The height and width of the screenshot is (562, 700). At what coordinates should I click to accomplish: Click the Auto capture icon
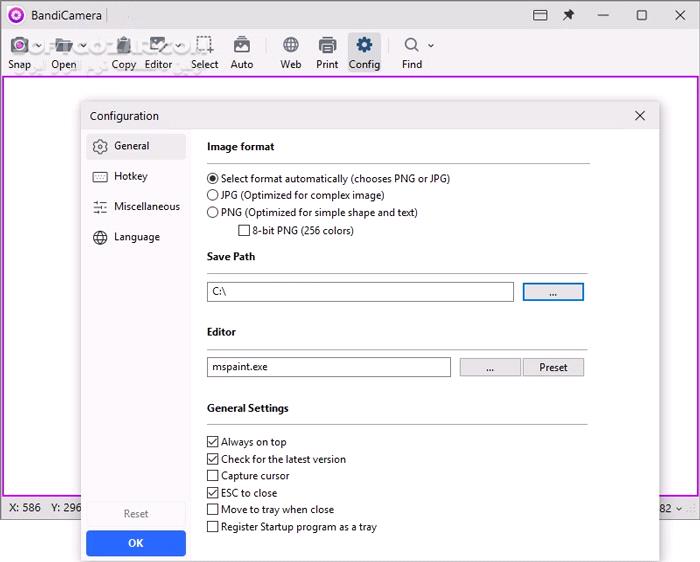(x=241, y=46)
